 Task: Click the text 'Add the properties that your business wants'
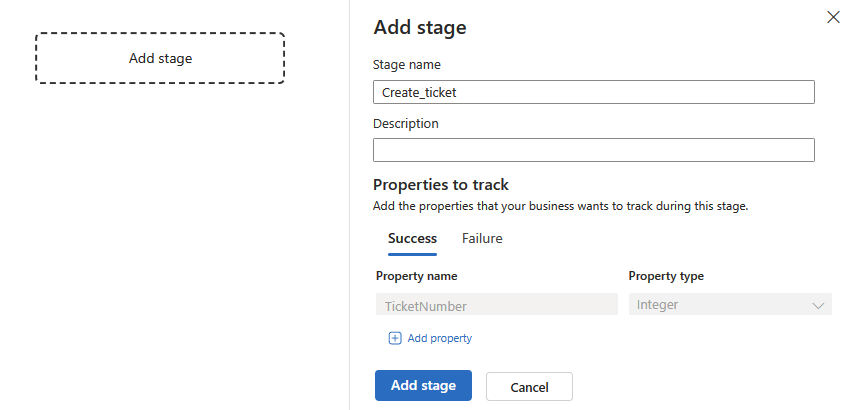[479, 207]
